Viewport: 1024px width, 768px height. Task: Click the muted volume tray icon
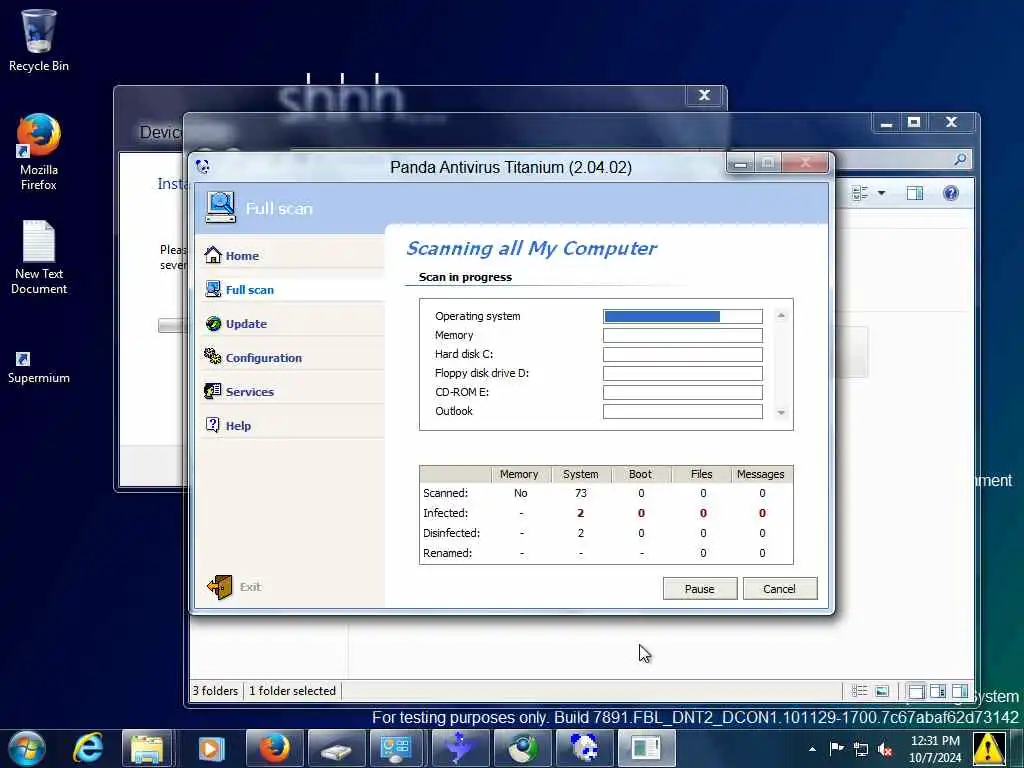[x=886, y=749]
